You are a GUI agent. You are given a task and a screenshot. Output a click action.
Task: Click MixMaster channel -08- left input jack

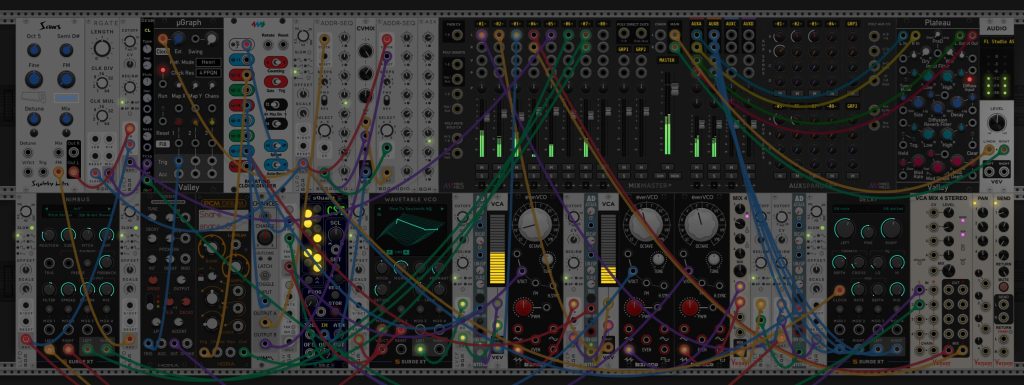point(603,35)
